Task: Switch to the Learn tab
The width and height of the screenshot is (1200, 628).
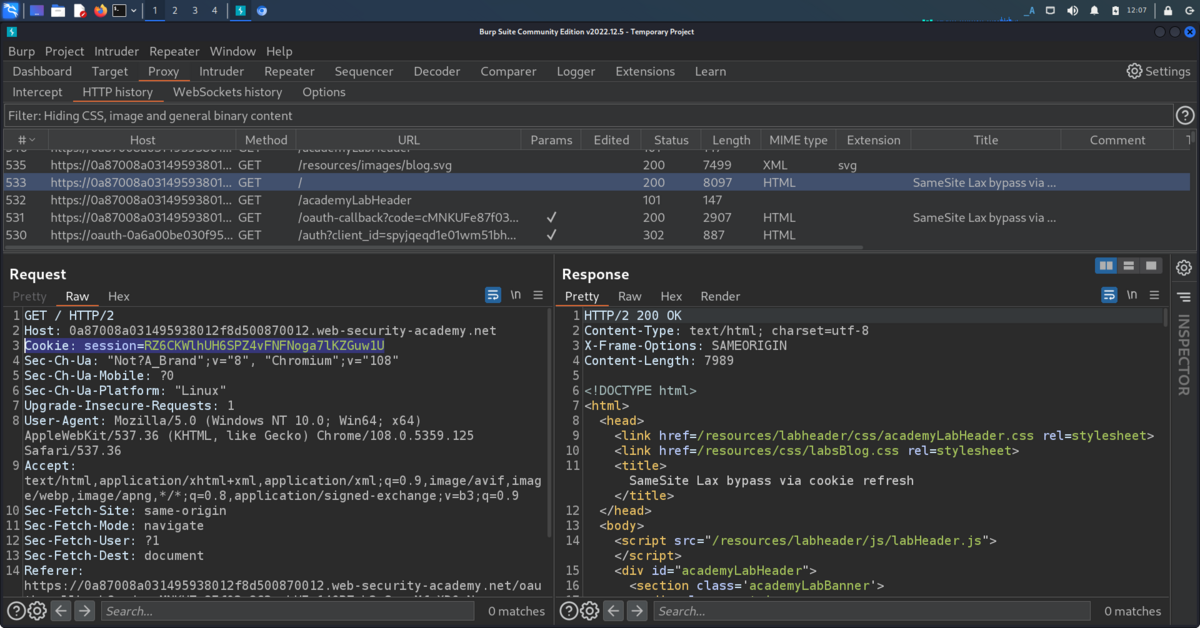Action: (710, 71)
